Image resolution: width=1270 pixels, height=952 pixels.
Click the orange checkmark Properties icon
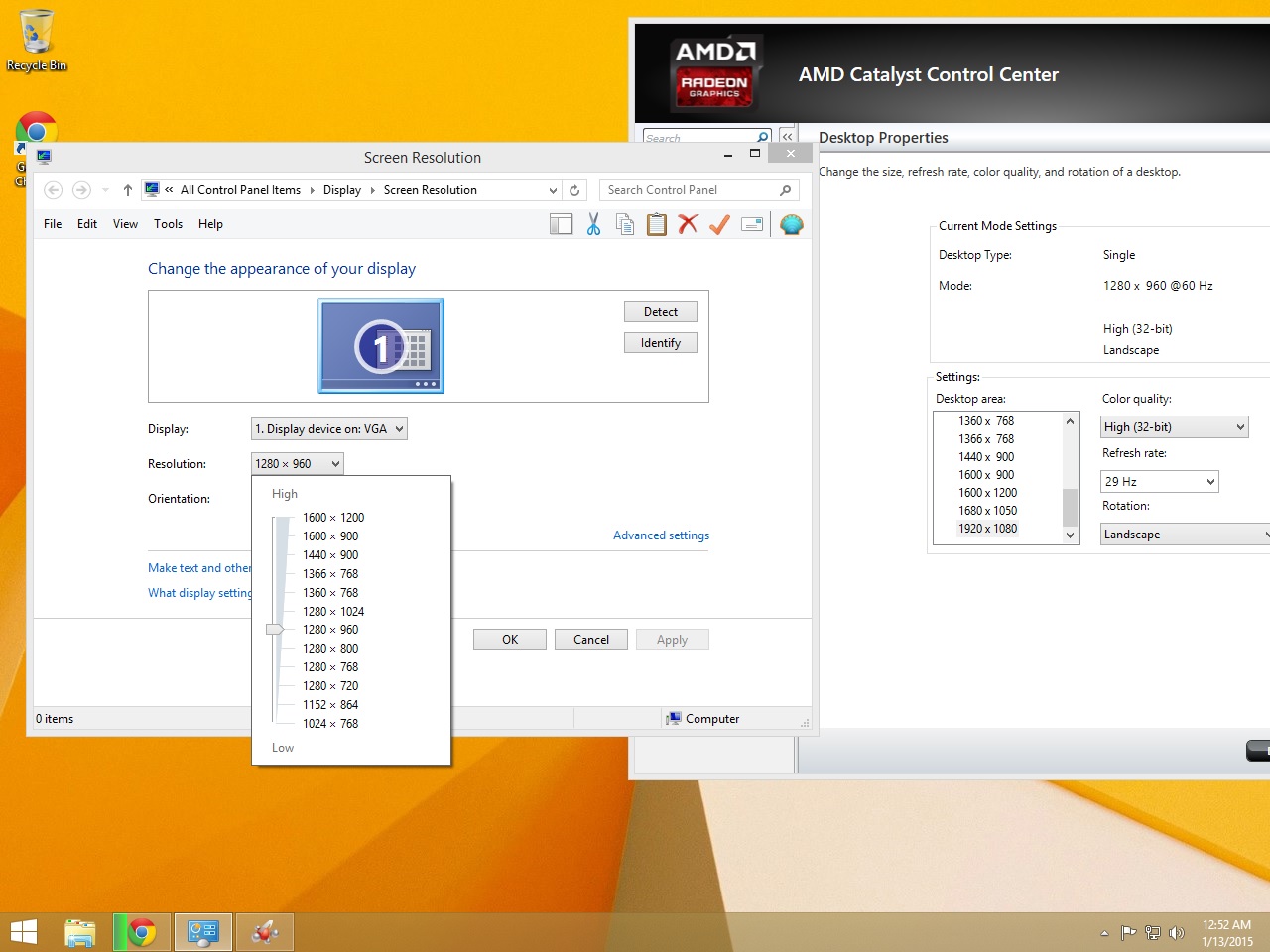(719, 224)
